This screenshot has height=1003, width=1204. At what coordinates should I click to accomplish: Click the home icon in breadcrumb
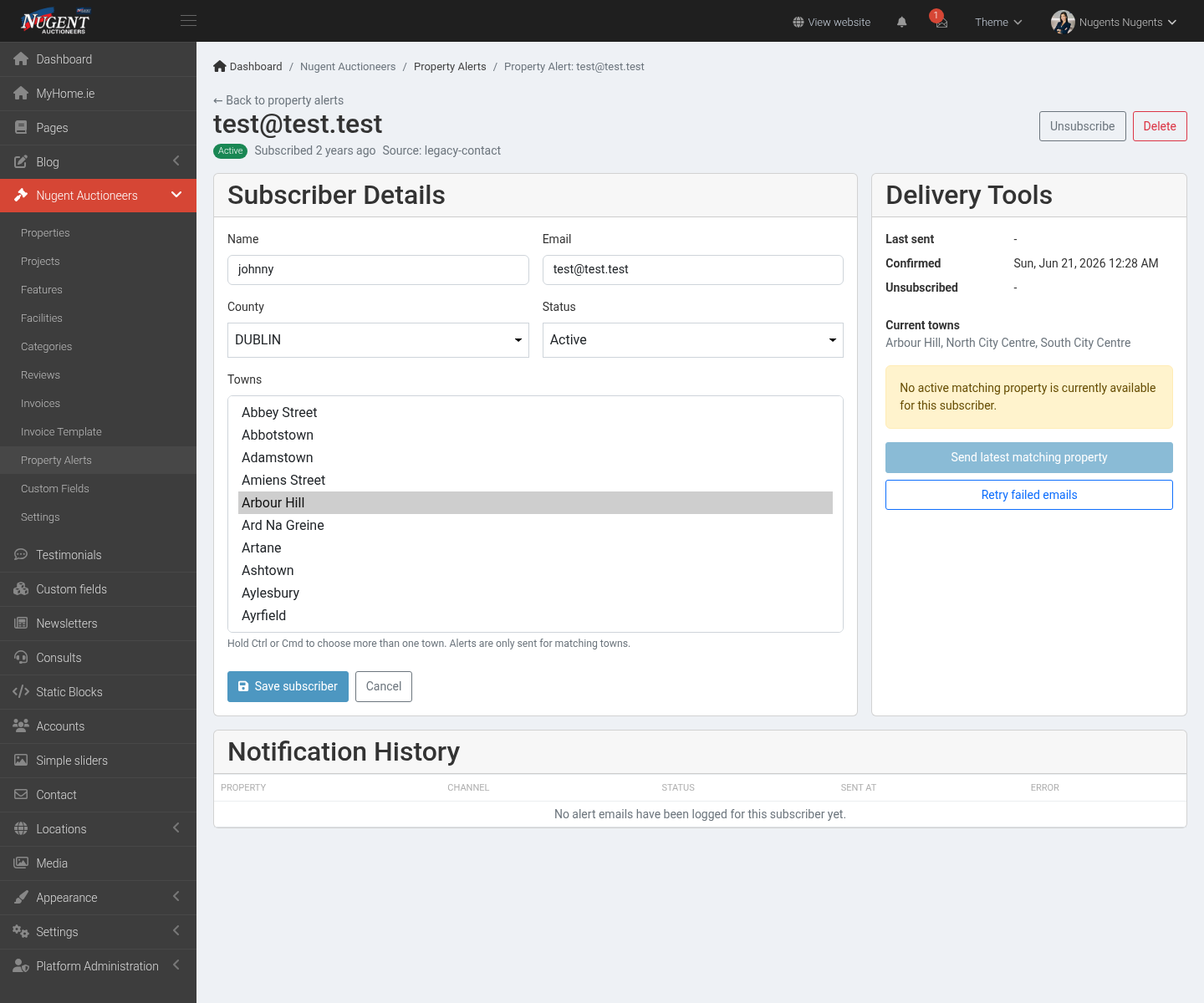point(220,66)
